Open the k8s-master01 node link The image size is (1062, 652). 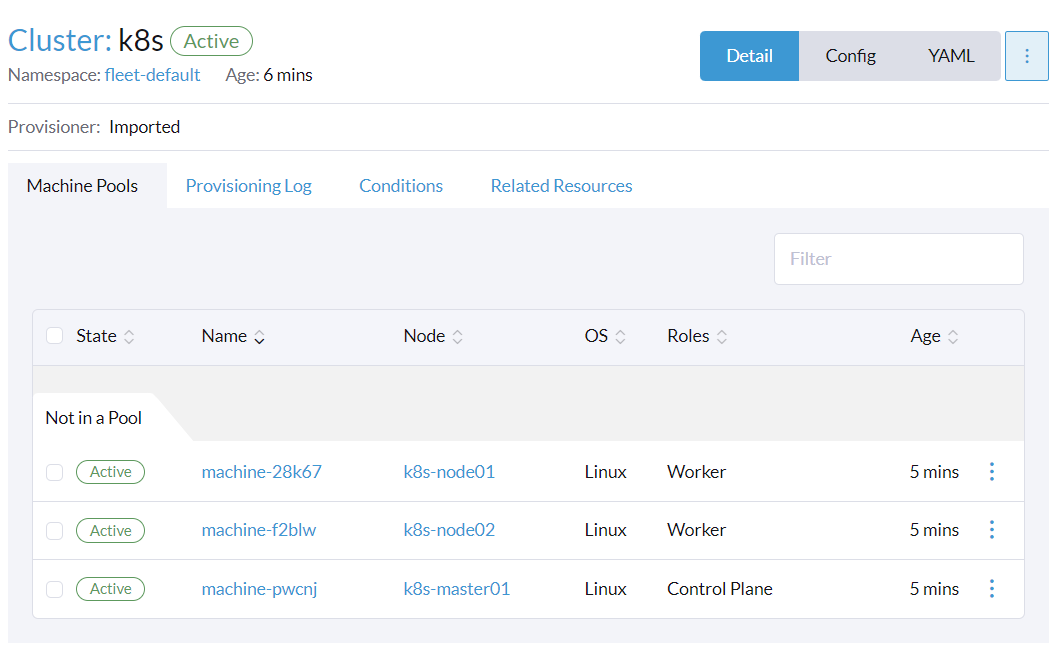coord(456,589)
